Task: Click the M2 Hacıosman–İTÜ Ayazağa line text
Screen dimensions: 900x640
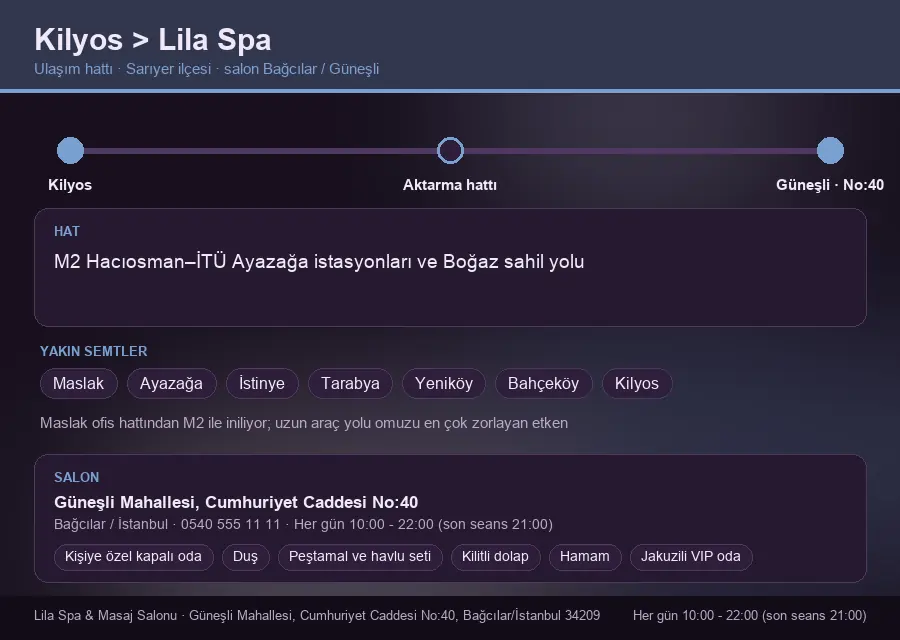Action: 319,262
